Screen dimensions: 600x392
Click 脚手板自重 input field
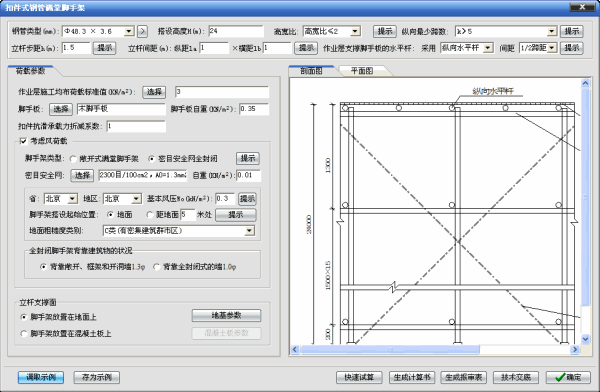pos(254,109)
